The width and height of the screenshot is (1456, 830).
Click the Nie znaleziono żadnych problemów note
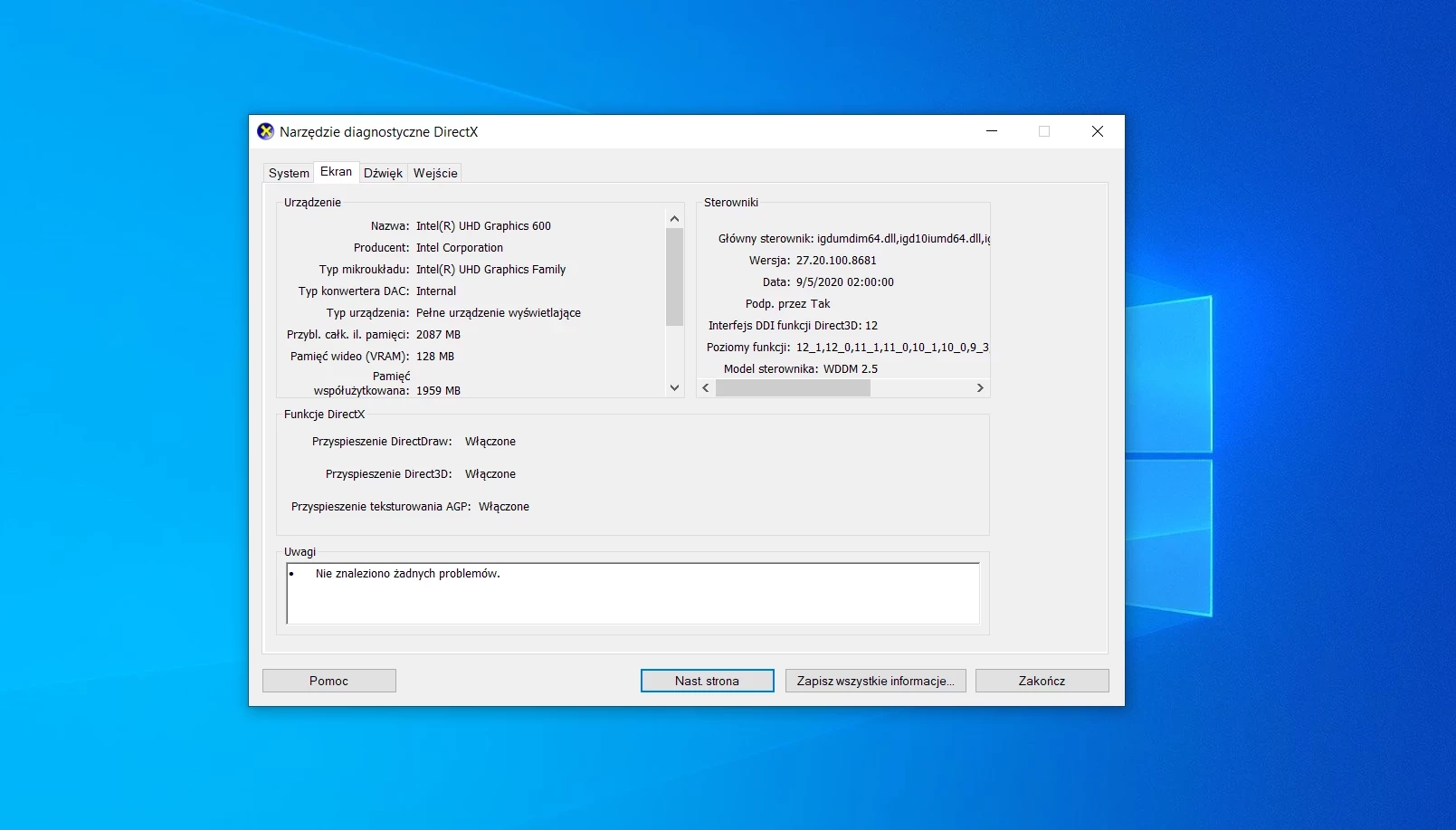pos(408,574)
